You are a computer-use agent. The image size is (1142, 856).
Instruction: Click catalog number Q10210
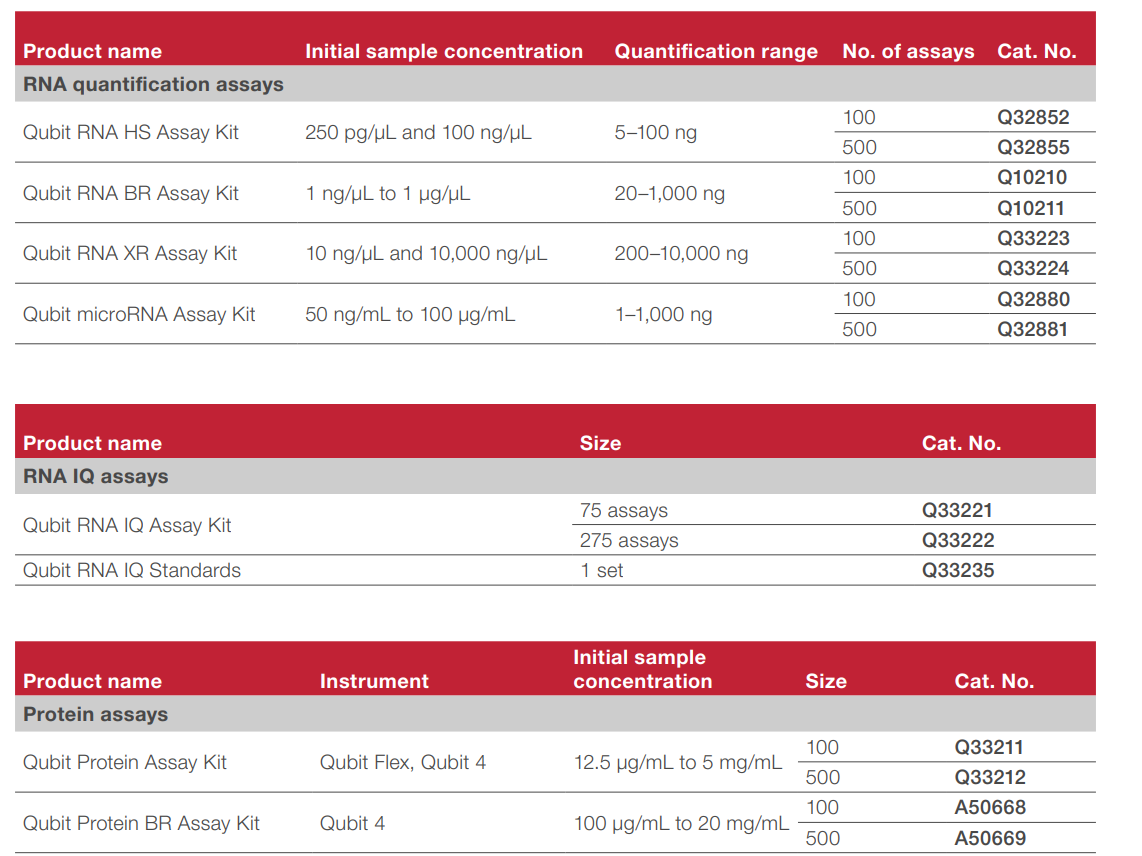pyautogui.click(x=1031, y=178)
